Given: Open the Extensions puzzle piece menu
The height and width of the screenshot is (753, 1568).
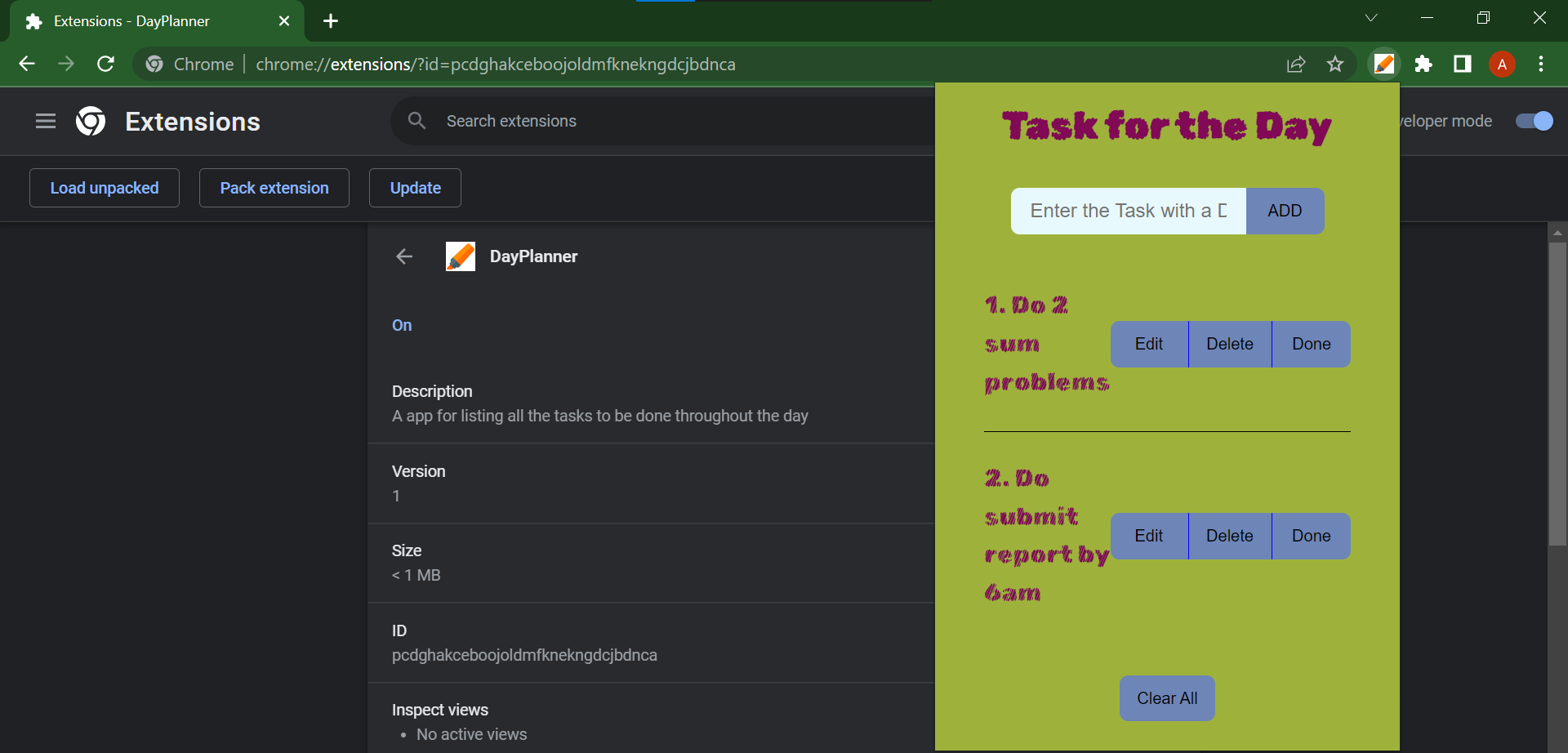Looking at the screenshot, I should (1423, 65).
